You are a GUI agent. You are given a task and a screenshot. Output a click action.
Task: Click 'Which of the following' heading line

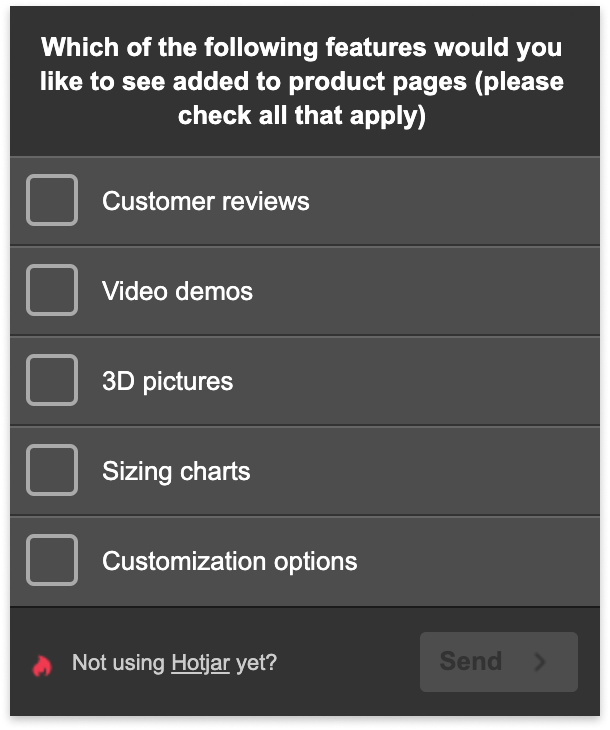(302, 47)
